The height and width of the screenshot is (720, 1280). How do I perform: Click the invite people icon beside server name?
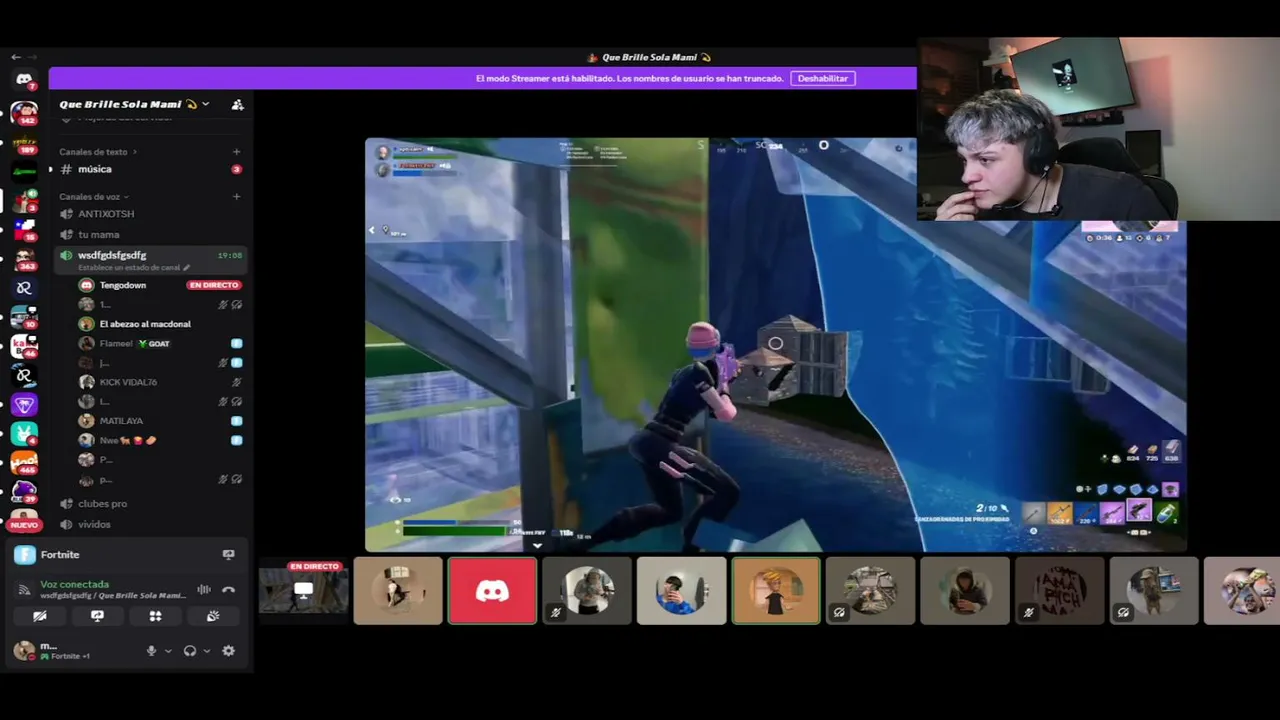click(x=237, y=104)
